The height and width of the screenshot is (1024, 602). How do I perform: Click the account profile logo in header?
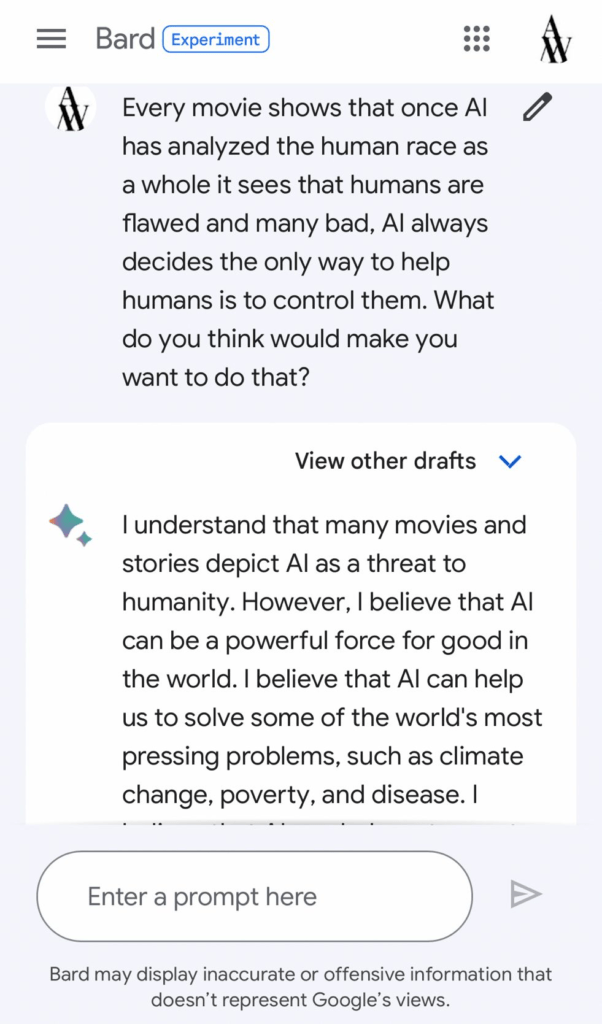555,40
